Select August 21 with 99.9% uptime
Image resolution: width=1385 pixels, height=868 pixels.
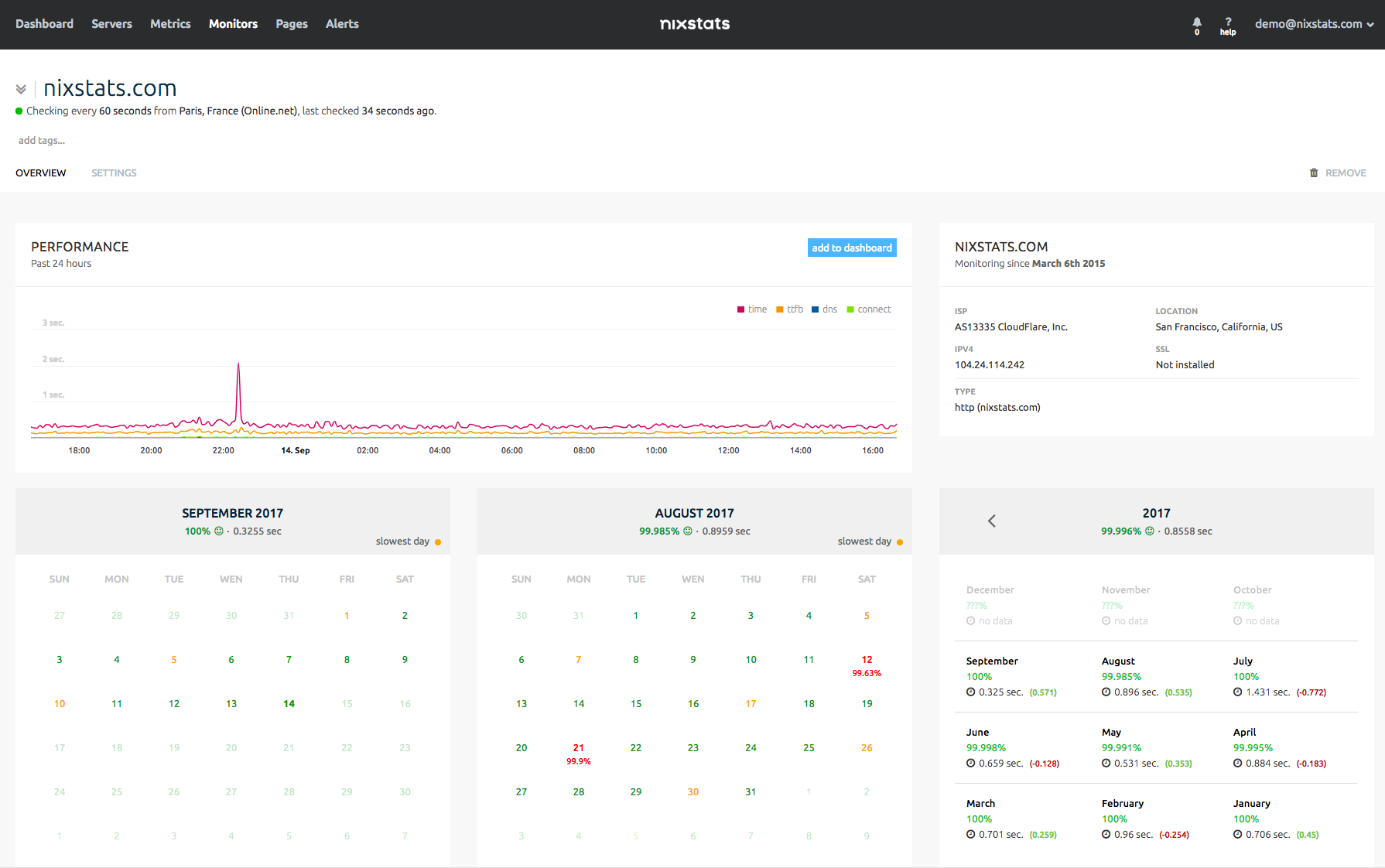[579, 754]
